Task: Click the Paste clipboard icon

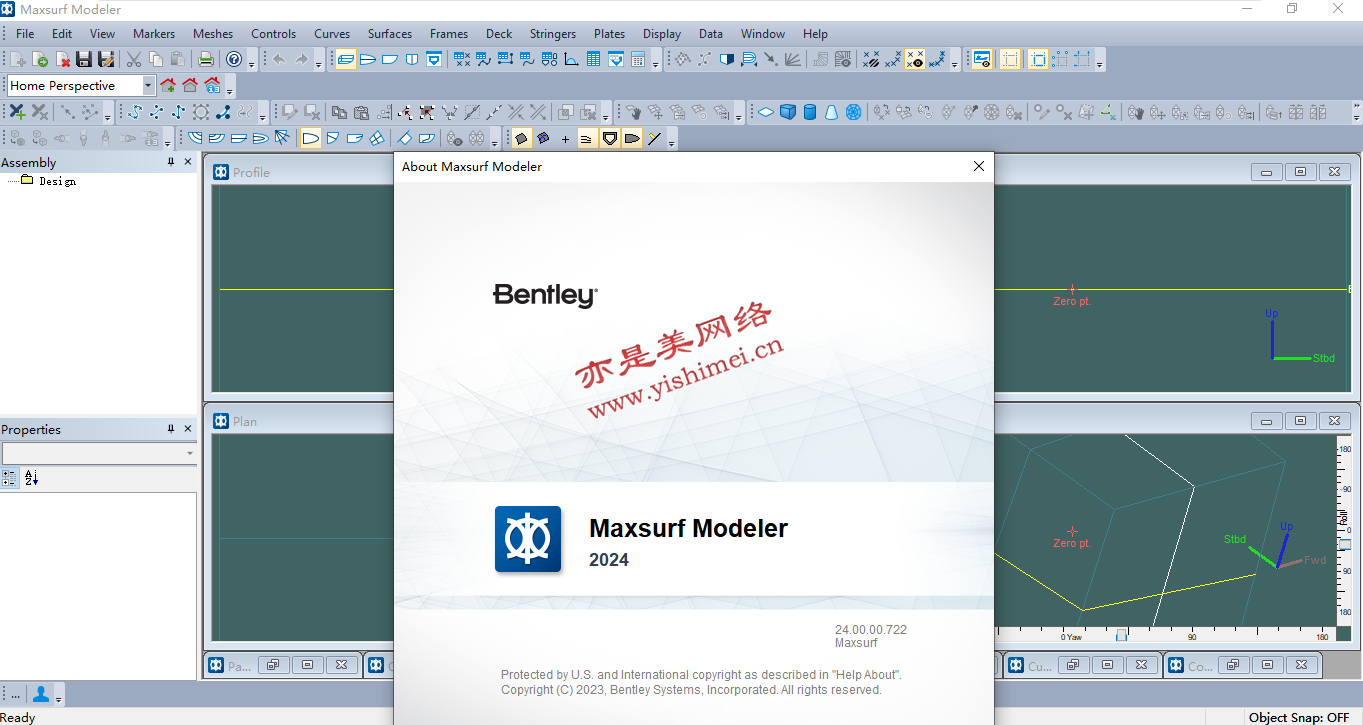Action: click(x=177, y=59)
